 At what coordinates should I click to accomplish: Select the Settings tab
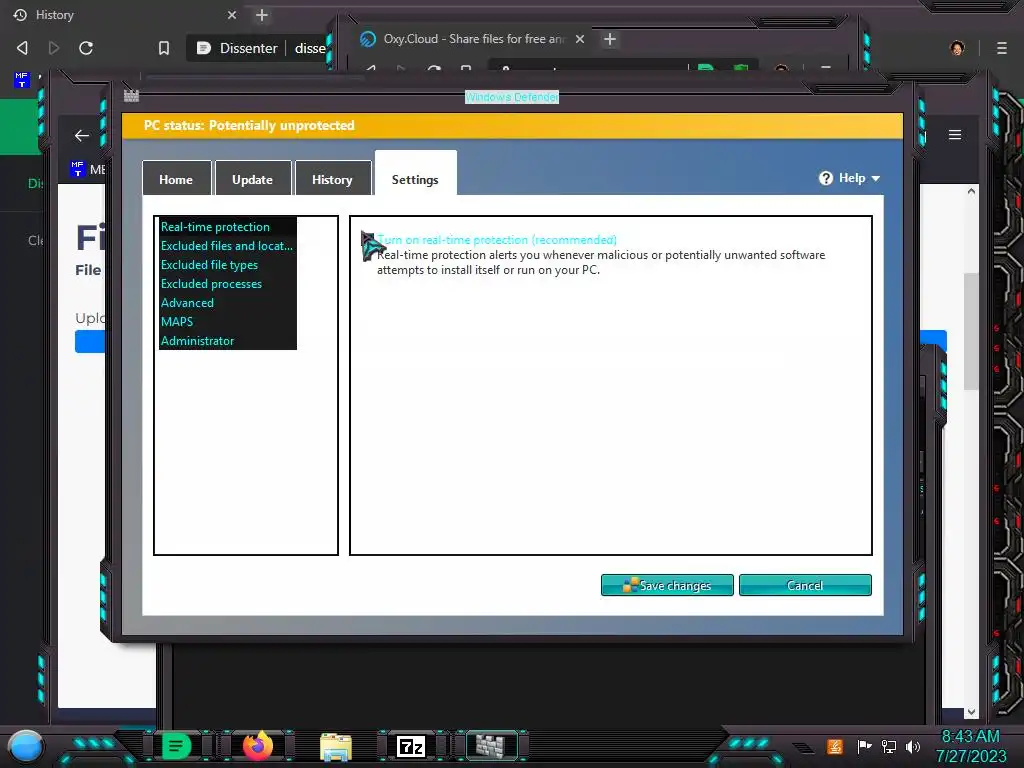415,176
